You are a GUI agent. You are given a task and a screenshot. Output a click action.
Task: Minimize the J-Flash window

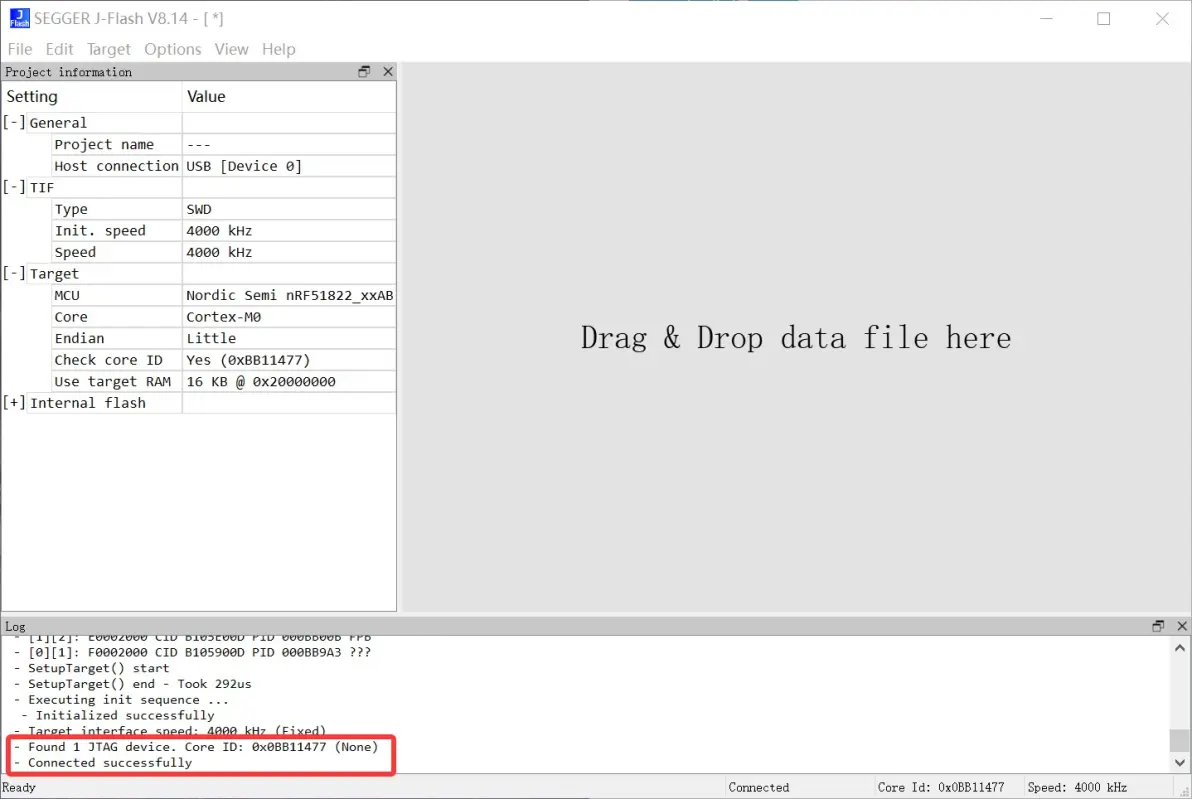coord(1046,18)
